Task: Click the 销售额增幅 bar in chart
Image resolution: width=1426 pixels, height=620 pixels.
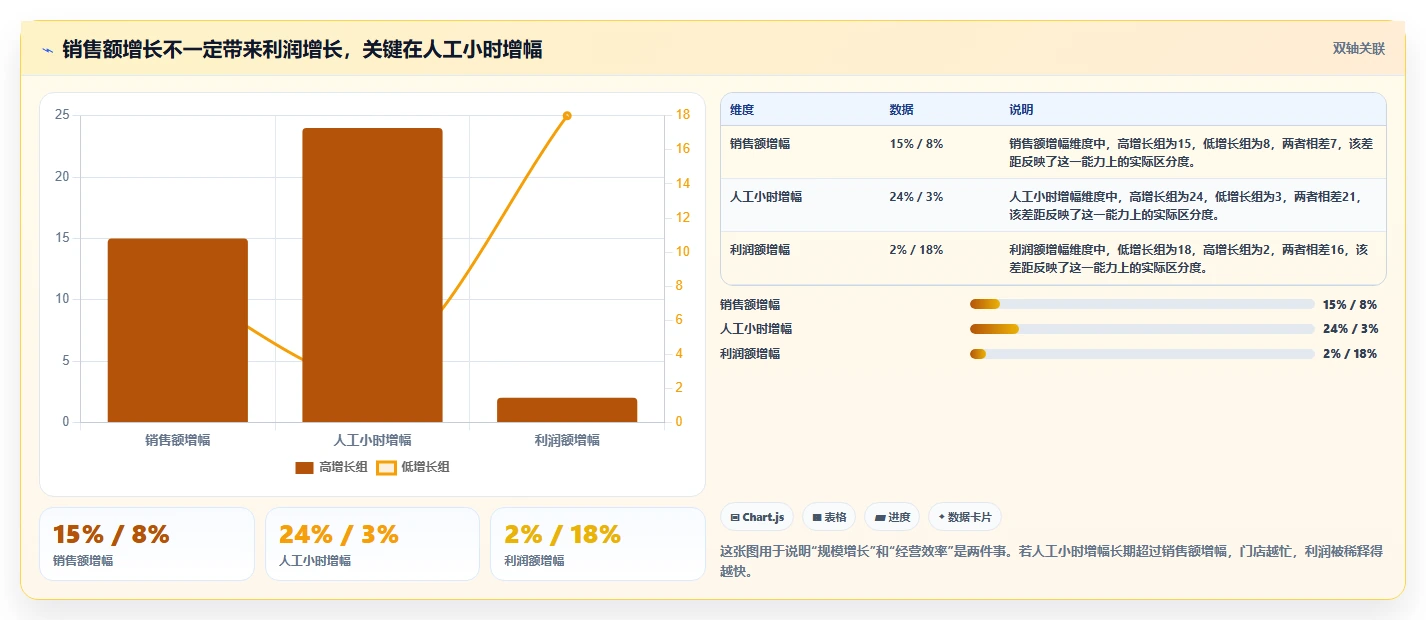Action: 177,330
